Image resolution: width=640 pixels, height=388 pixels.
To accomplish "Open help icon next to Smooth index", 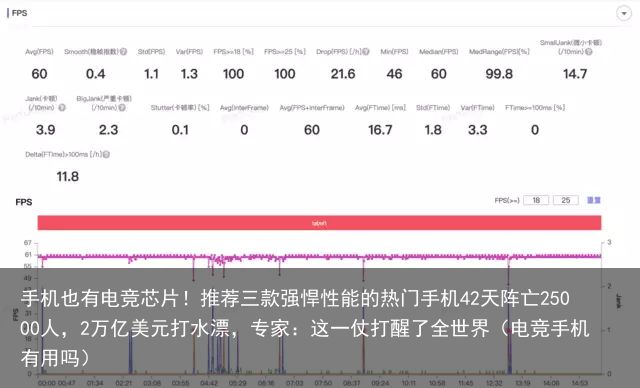I will pos(123,52).
